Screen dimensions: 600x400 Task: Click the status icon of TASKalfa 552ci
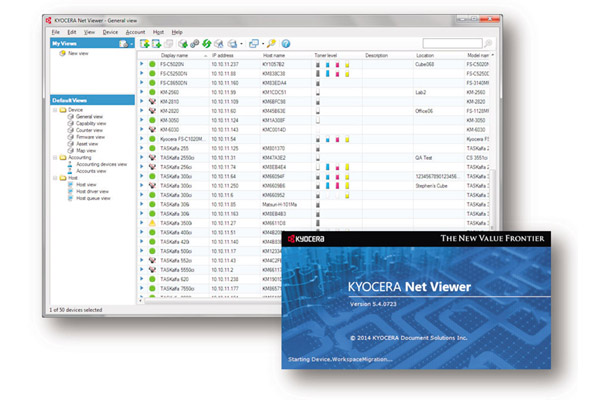click(152, 260)
